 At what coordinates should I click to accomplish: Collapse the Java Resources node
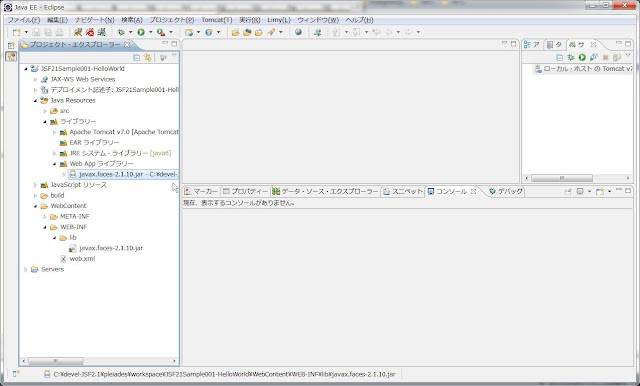[x=36, y=101]
